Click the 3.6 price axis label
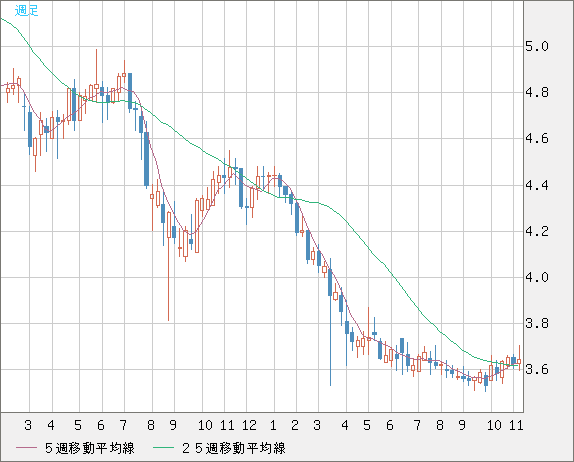The width and height of the screenshot is (574, 462). coord(537,370)
